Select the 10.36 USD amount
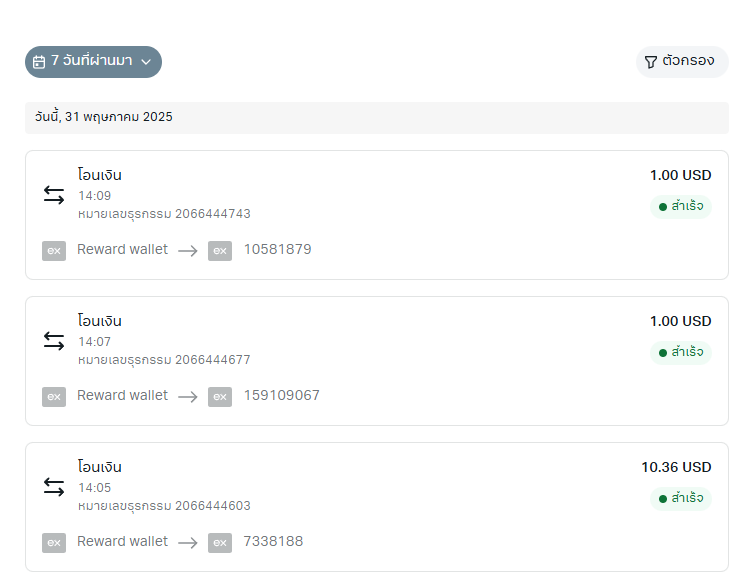The height and width of the screenshot is (579, 745). pyautogui.click(x=676, y=467)
